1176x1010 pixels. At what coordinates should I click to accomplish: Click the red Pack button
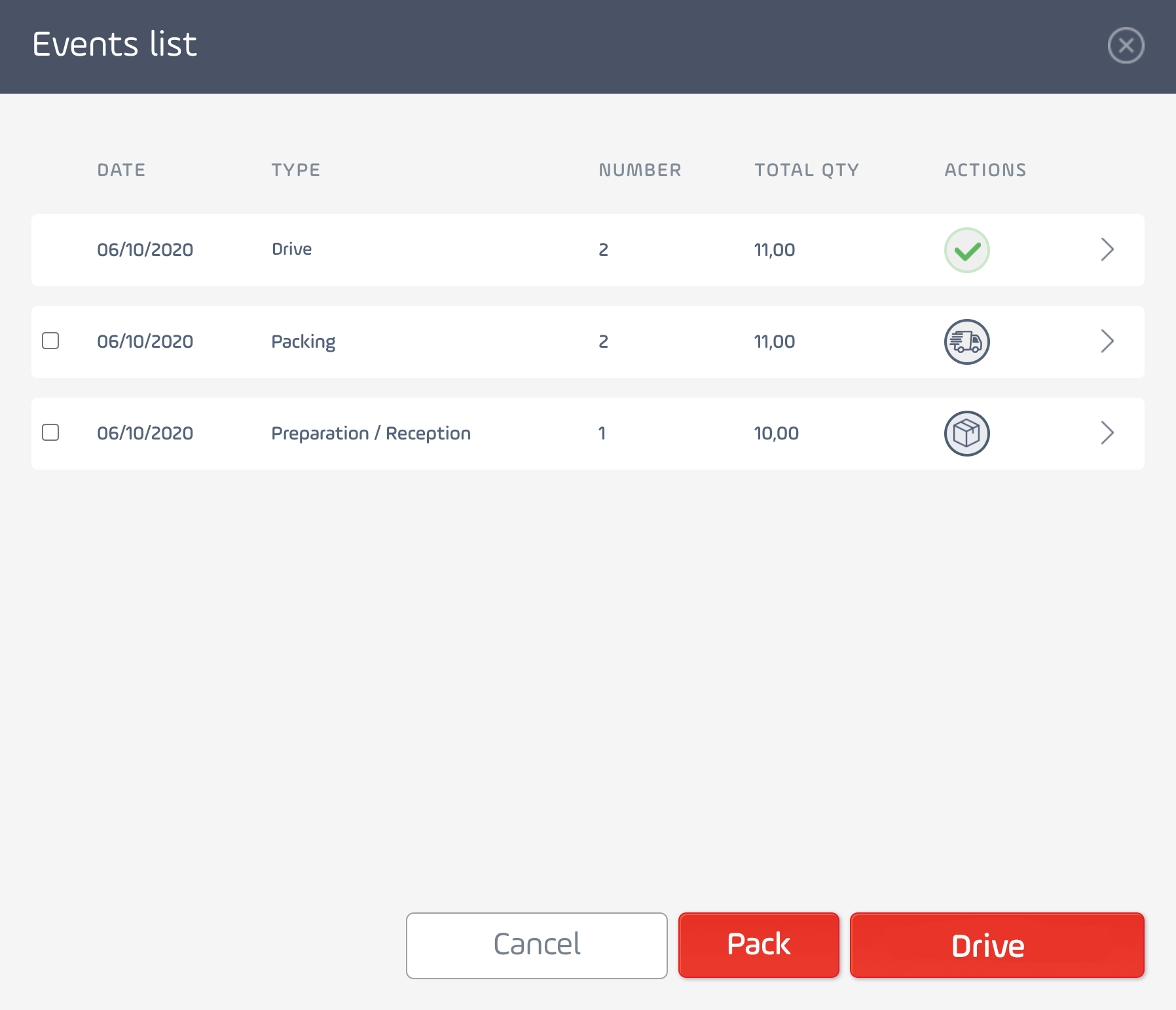pos(759,945)
